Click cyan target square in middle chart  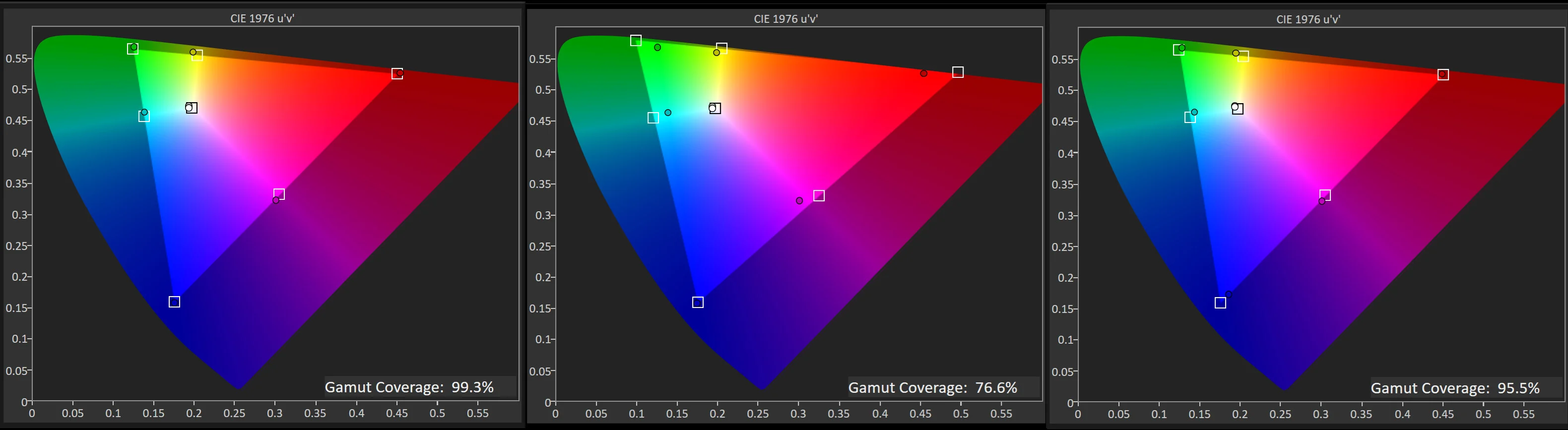click(x=653, y=118)
